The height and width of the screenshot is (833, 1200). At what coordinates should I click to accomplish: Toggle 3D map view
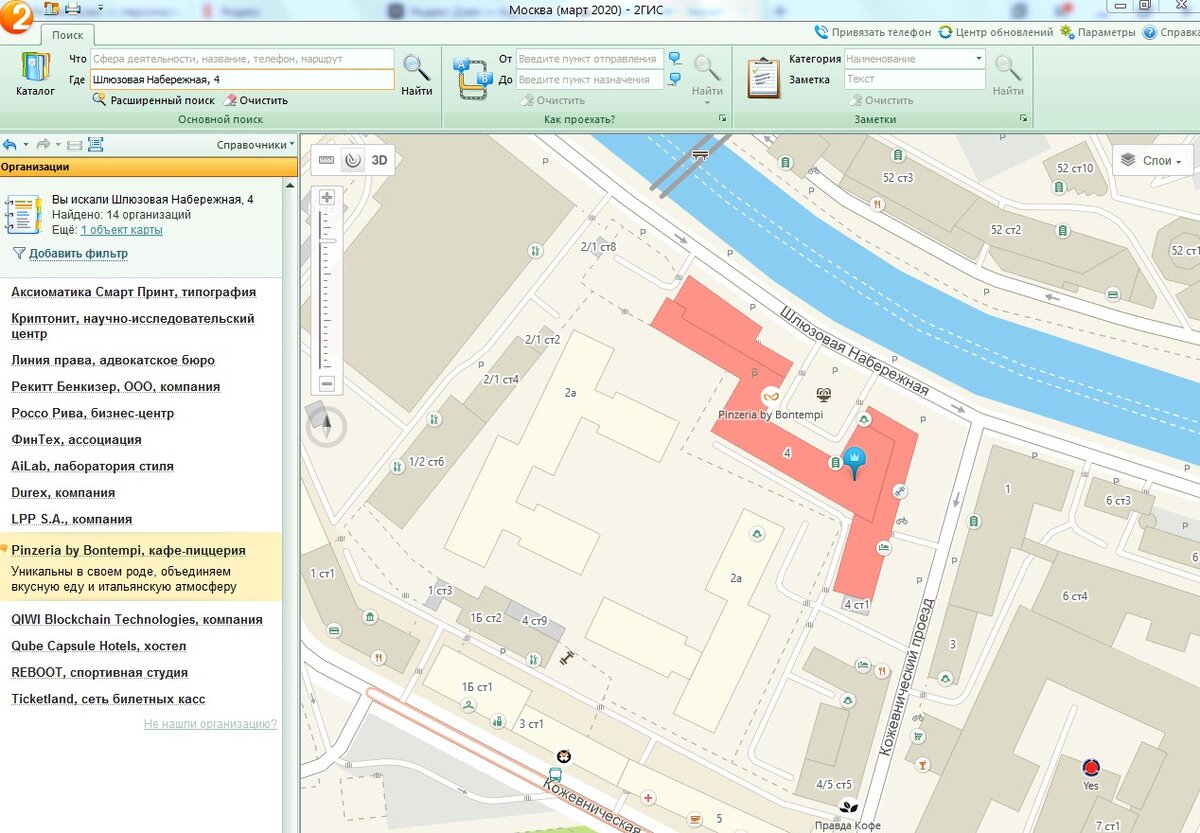pos(380,159)
